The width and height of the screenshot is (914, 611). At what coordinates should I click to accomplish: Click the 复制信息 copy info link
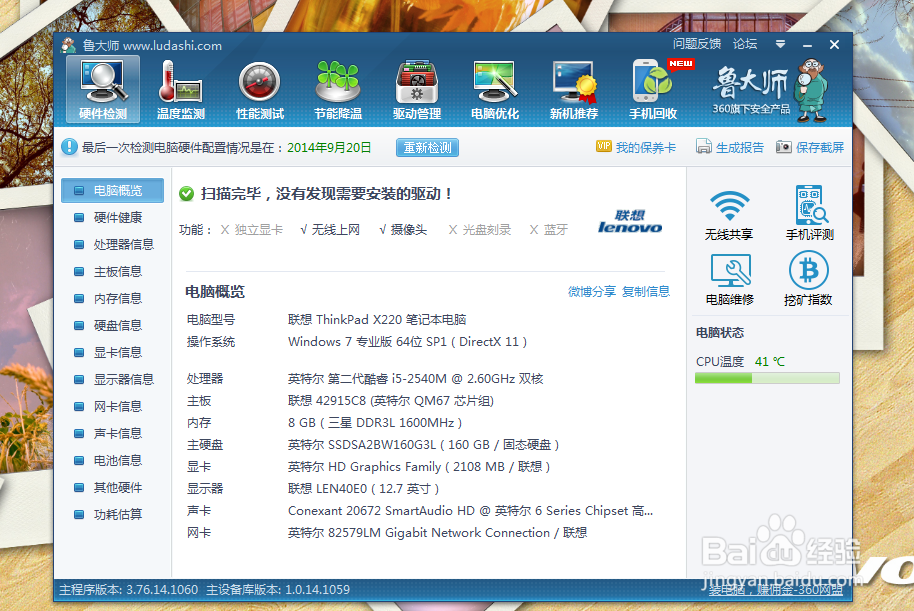pos(646,292)
